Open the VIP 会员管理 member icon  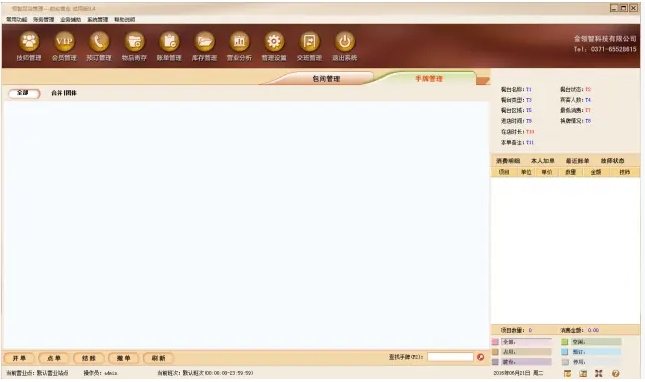pyautogui.click(x=64, y=42)
